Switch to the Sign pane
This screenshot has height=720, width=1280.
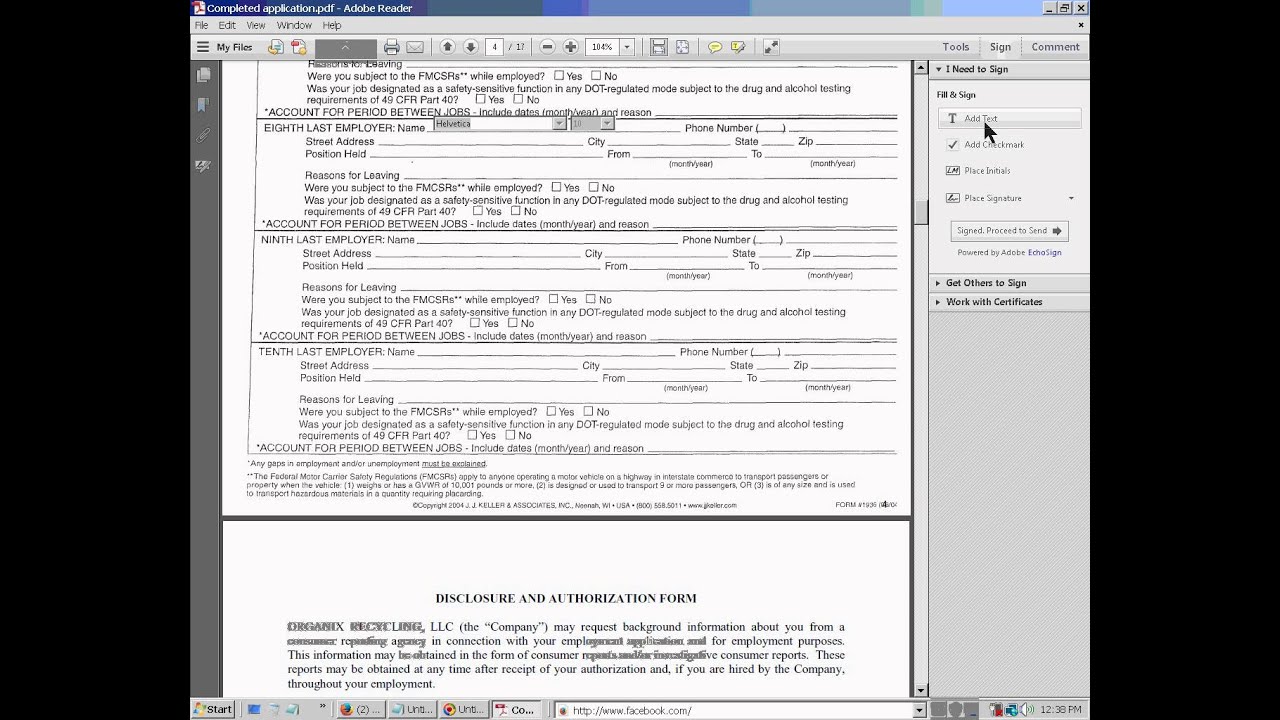[1000, 47]
